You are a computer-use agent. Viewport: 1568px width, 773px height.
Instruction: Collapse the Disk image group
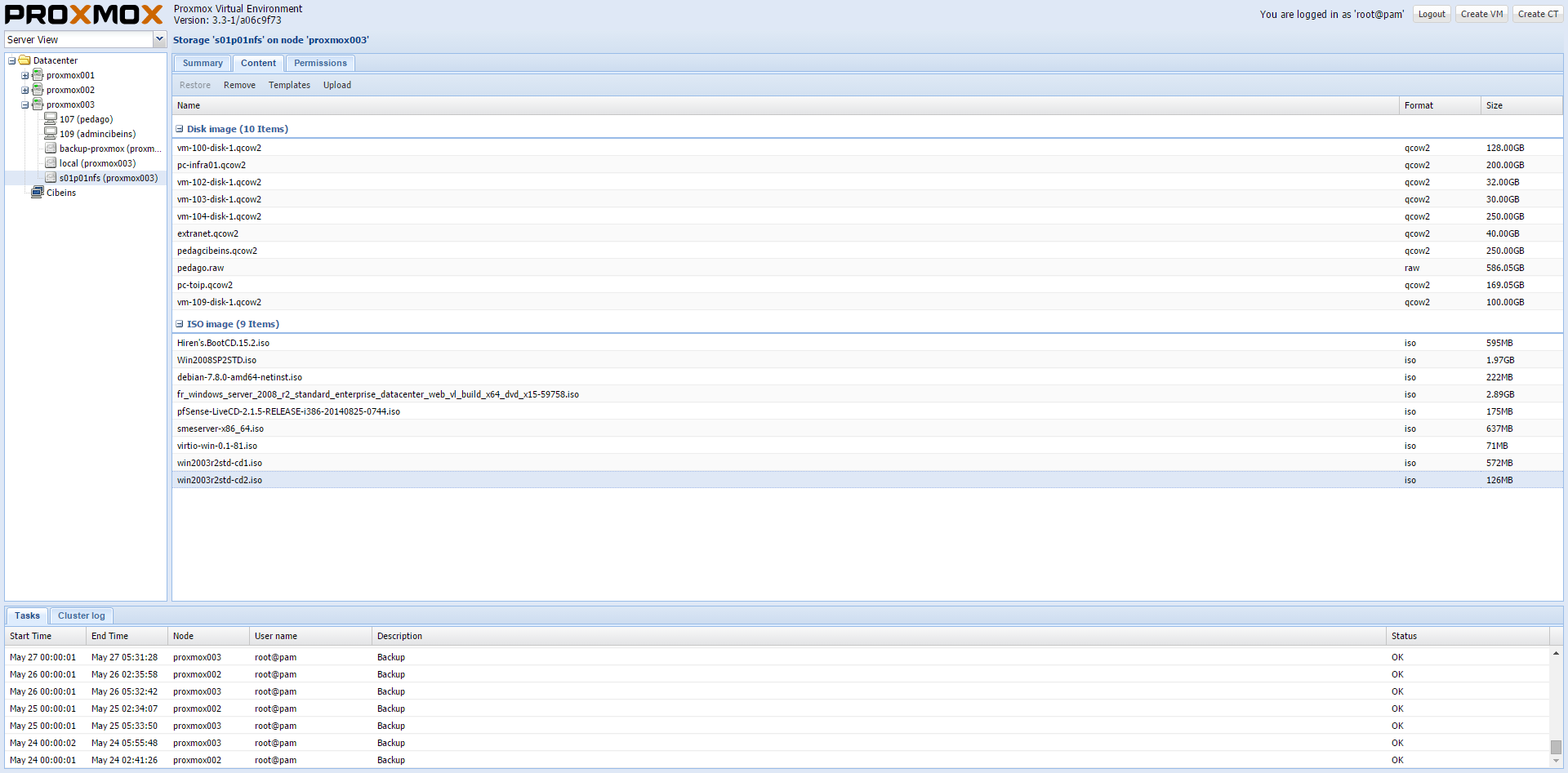pos(180,129)
